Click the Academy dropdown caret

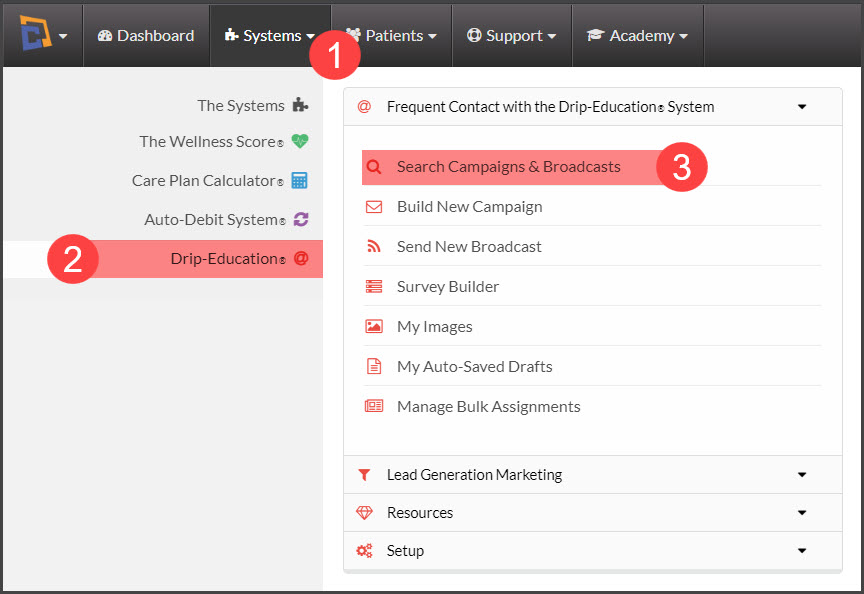[x=683, y=36]
